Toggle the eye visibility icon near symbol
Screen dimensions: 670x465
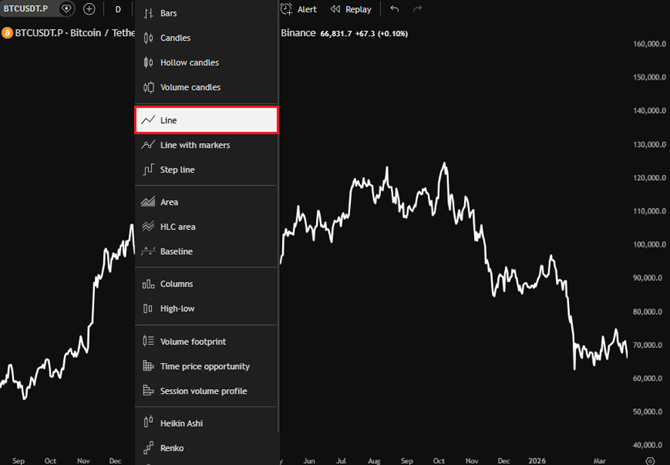click(67, 9)
